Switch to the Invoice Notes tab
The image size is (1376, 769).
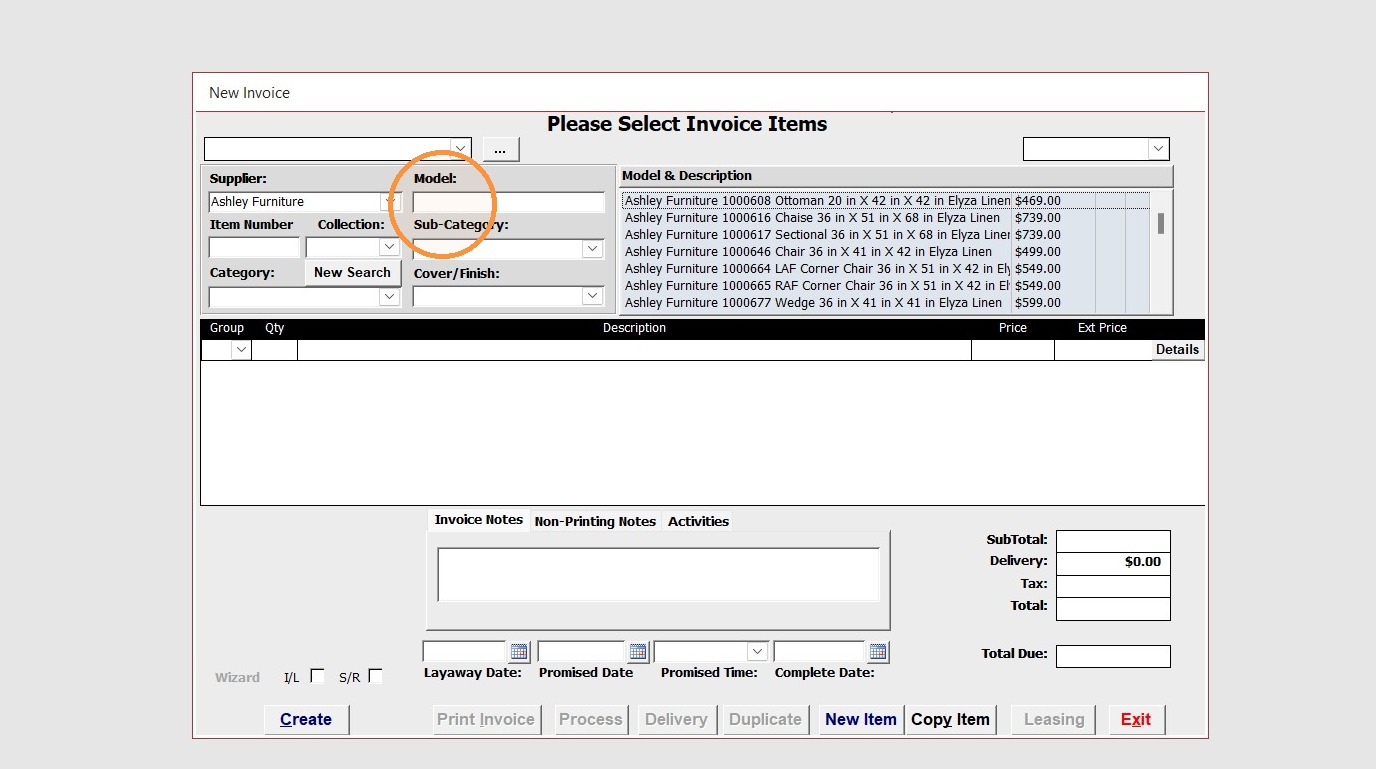pyautogui.click(x=479, y=520)
